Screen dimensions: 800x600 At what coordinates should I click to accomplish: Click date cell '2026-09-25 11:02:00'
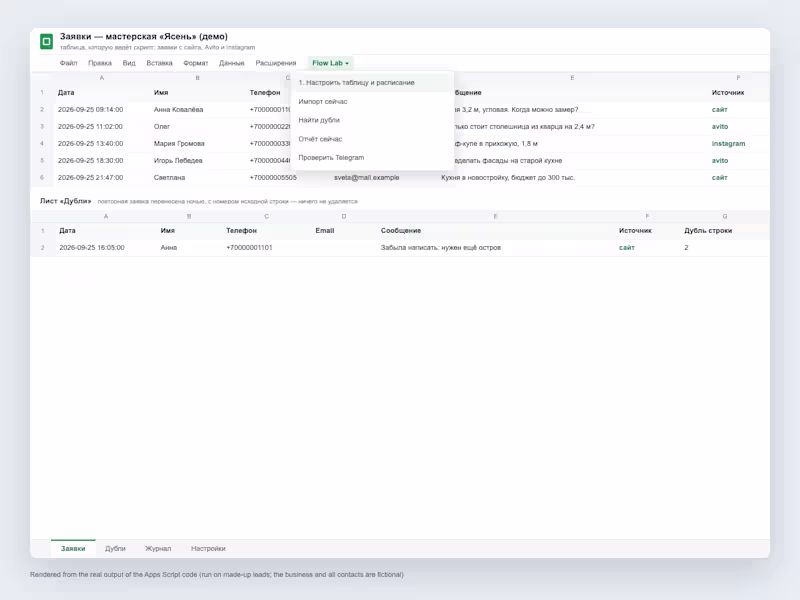click(x=102, y=127)
